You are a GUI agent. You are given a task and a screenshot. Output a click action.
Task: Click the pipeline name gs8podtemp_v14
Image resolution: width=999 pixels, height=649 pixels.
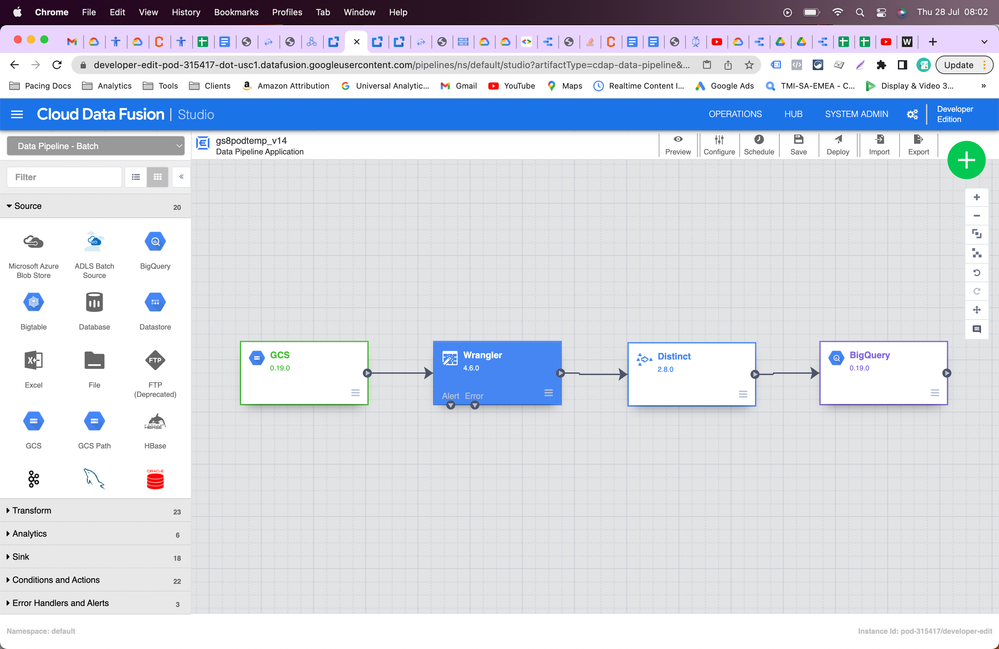[251, 140]
